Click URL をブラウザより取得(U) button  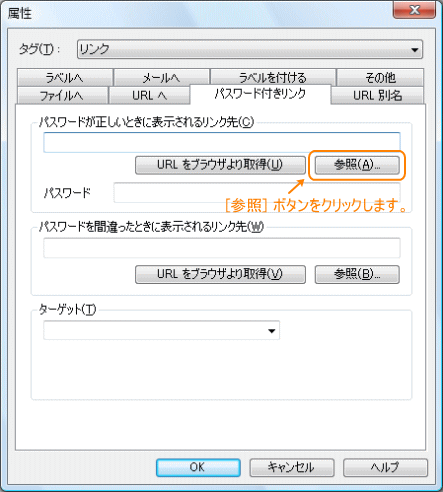point(220,165)
